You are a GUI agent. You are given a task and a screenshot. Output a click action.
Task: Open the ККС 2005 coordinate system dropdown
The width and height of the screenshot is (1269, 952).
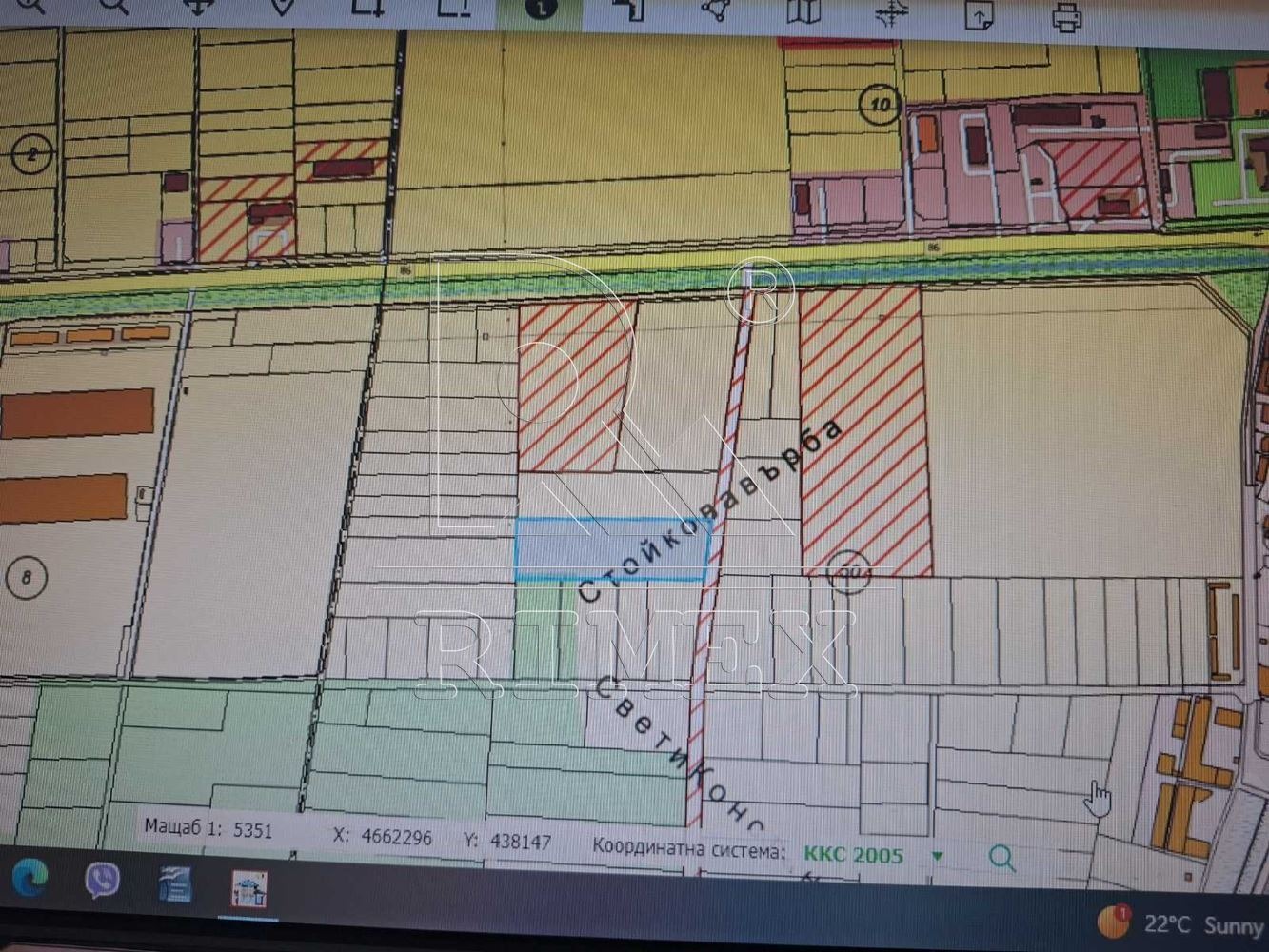853,854
